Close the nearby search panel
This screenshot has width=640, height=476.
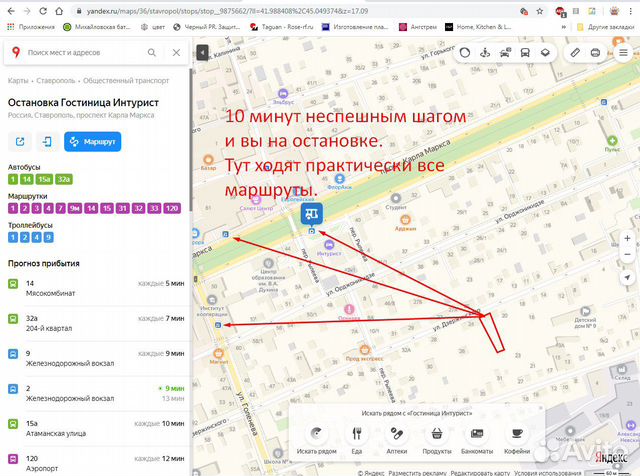(x=541, y=408)
